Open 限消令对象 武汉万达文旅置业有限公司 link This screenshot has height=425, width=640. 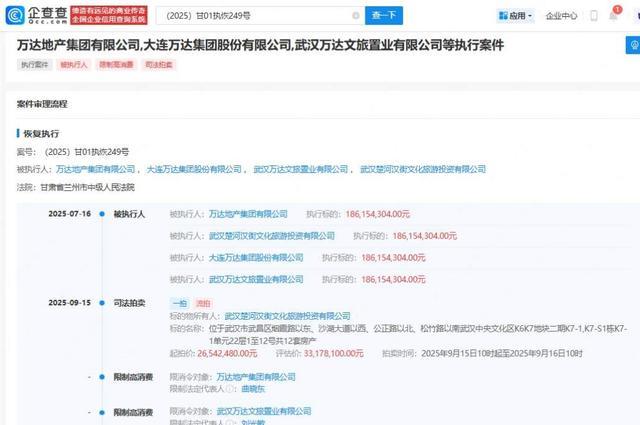(264, 411)
